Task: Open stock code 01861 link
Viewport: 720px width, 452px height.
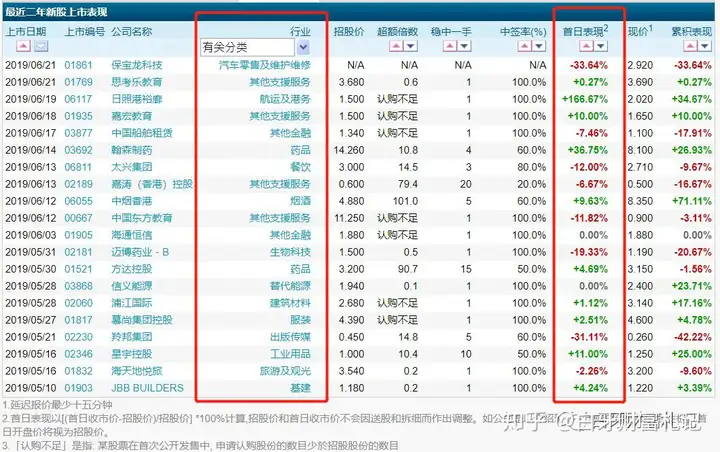Action: 79,65
